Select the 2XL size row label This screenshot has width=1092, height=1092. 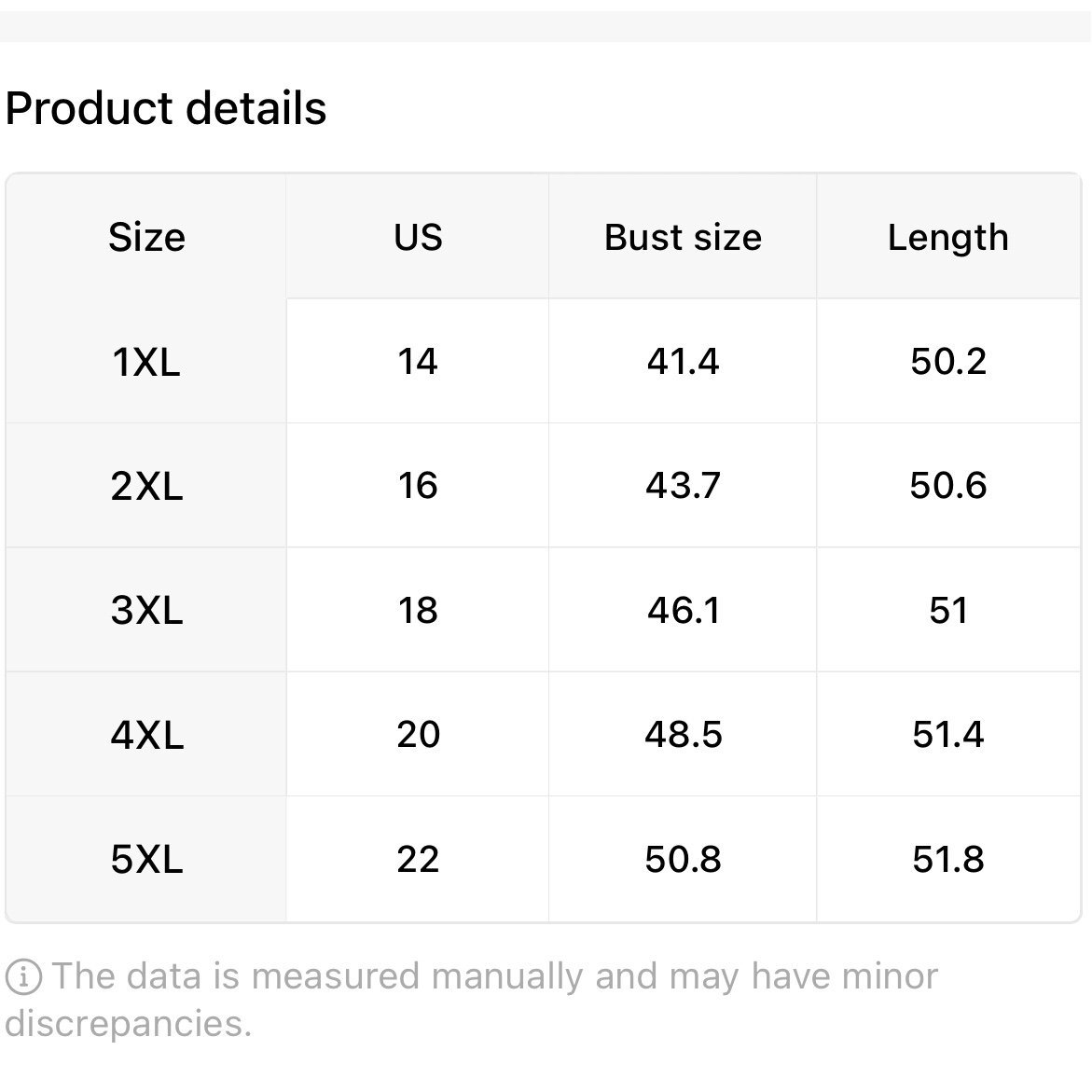click(146, 486)
